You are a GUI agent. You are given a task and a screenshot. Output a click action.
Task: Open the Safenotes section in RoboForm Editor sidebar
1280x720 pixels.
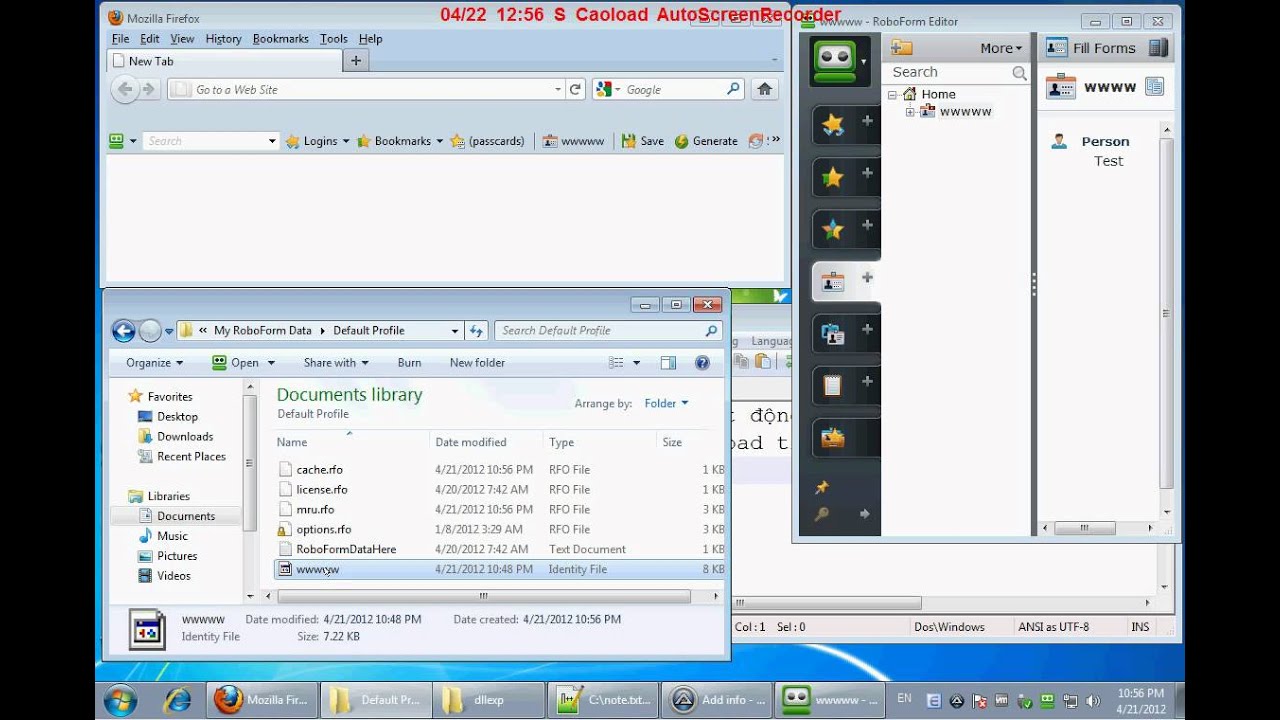tap(832, 385)
